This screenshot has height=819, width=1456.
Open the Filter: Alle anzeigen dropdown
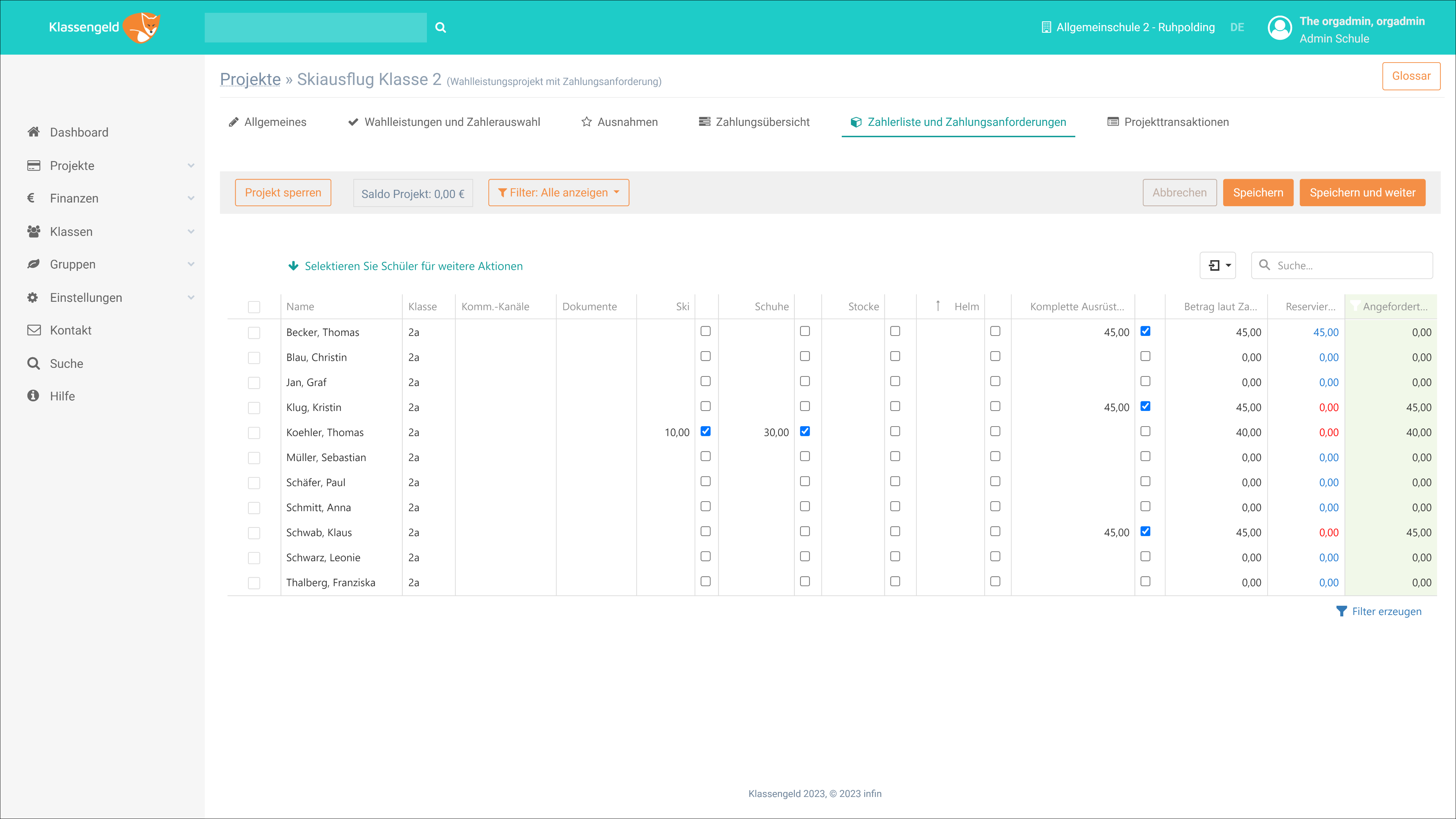click(558, 193)
